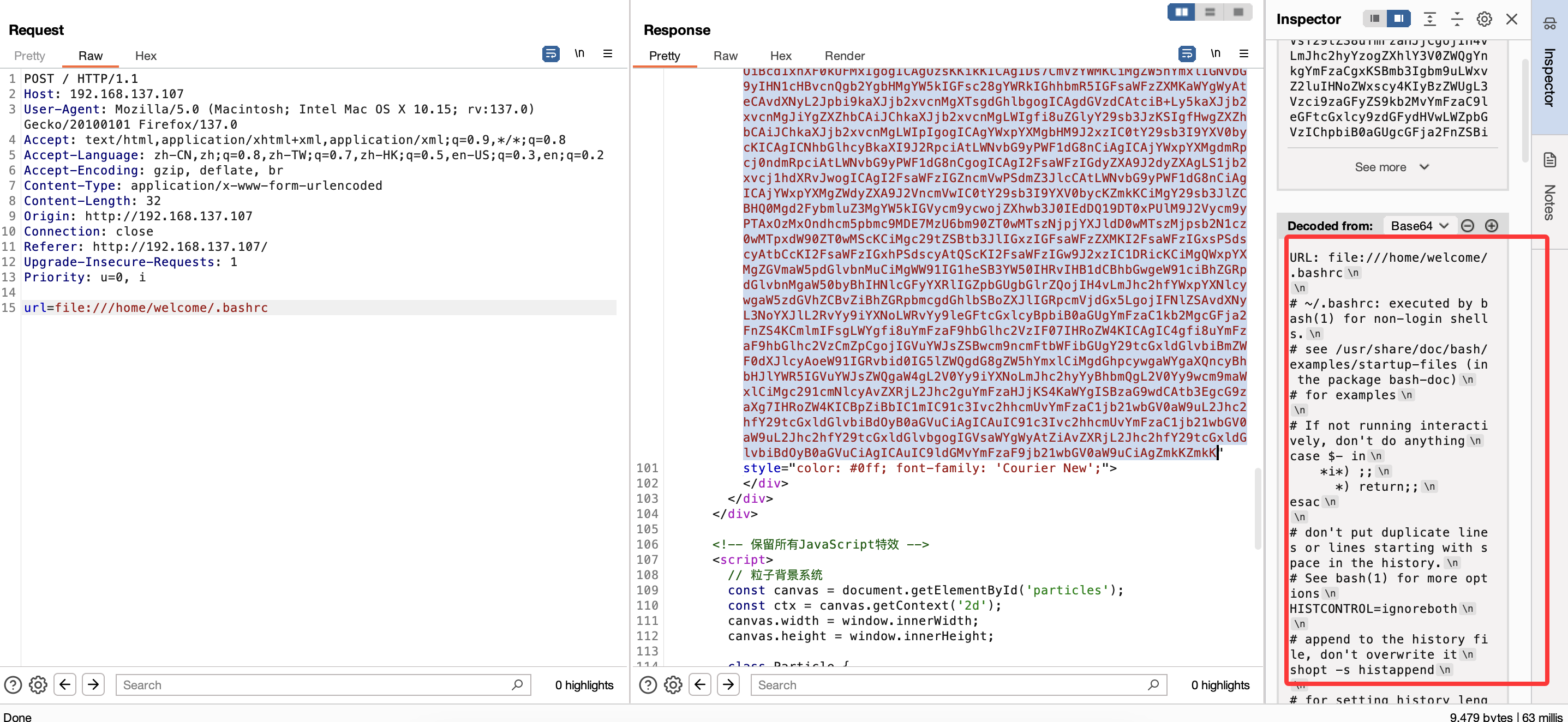This screenshot has height=722, width=1568.
Task: Toggle non-printable characters in Response panel
Action: click(x=1215, y=54)
